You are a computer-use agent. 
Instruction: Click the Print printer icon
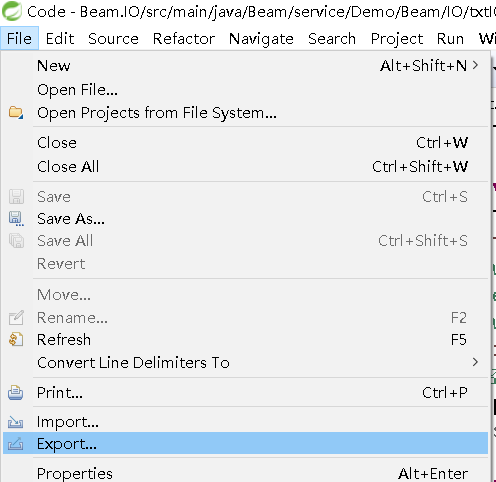tap(16, 393)
